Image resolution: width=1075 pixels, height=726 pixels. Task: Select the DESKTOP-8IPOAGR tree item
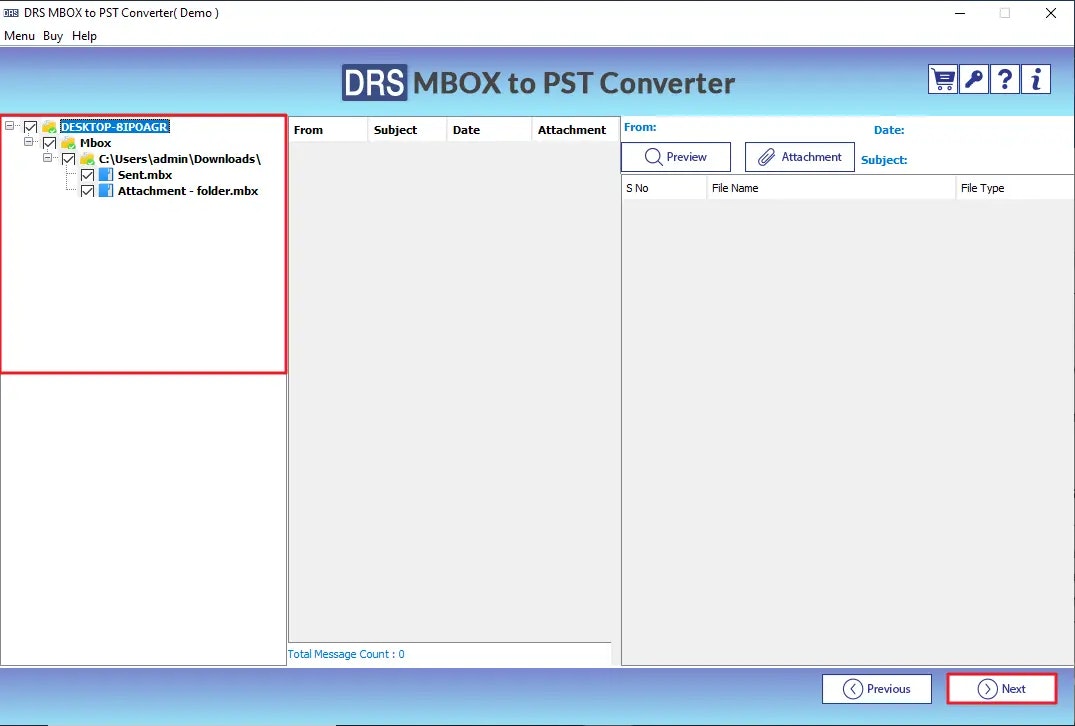(x=114, y=127)
